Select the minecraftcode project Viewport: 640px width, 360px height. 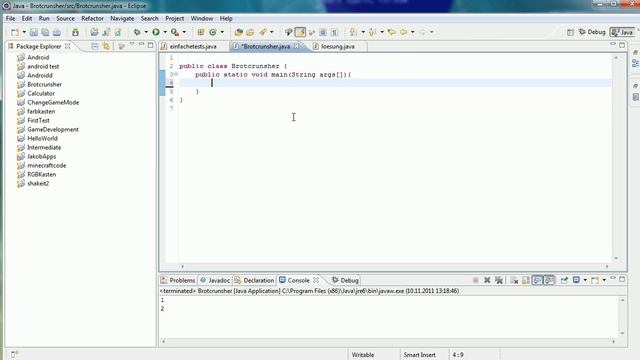click(x=47, y=165)
